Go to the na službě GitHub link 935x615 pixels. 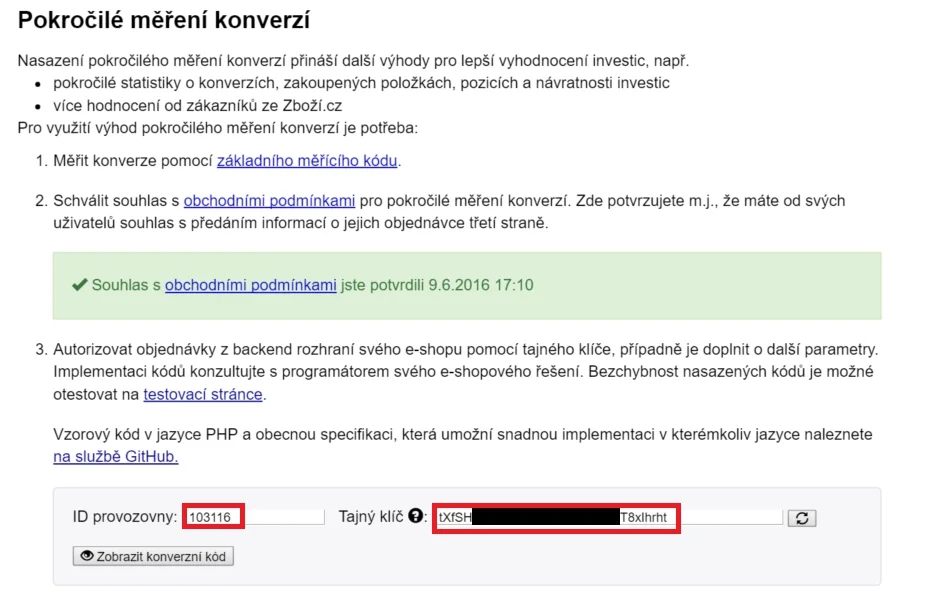pos(116,456)
